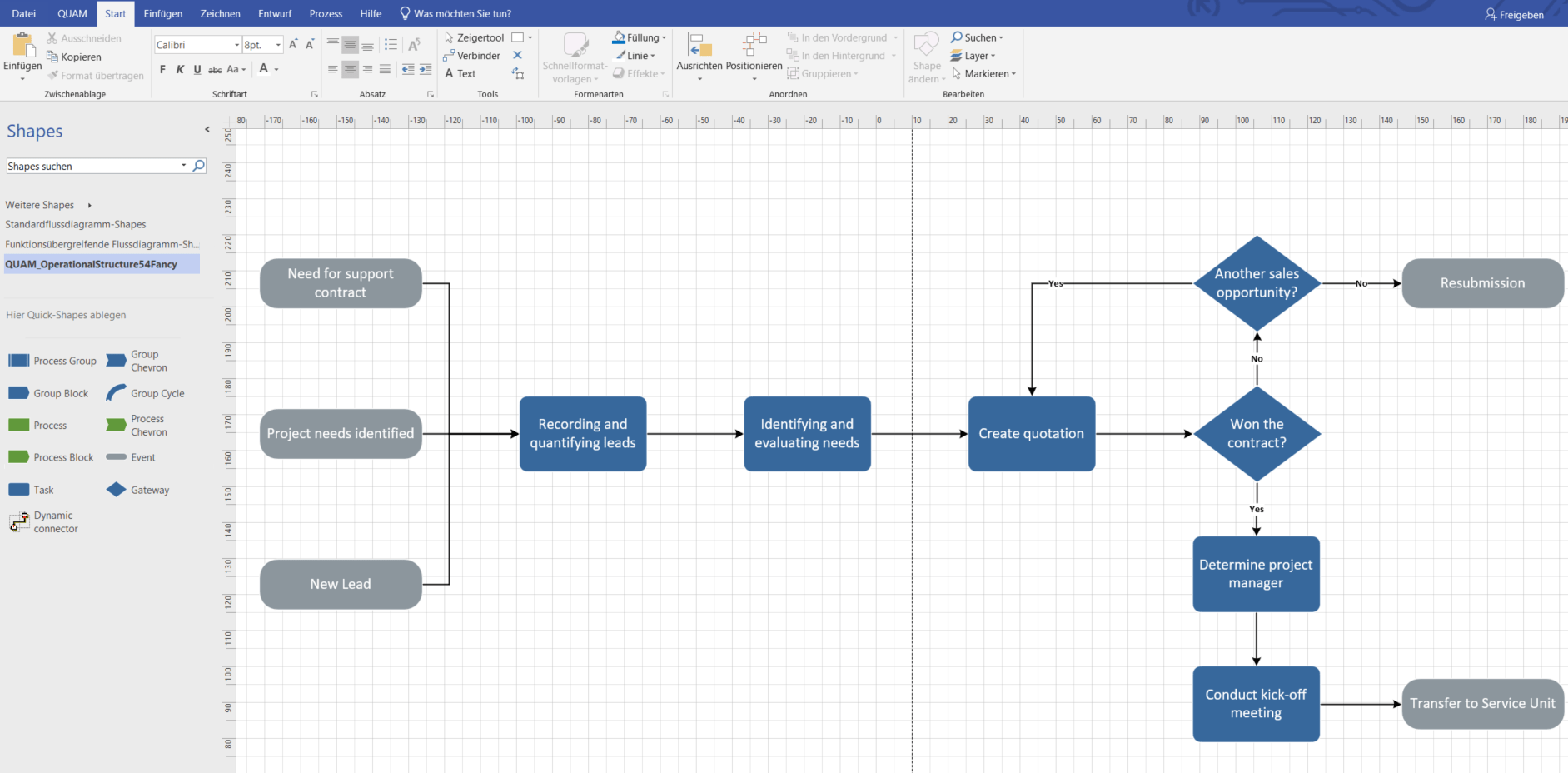The width and height of the screenshot is (1568, 773).
Task: Click the bullet list icon
Action: coord(391,45)
